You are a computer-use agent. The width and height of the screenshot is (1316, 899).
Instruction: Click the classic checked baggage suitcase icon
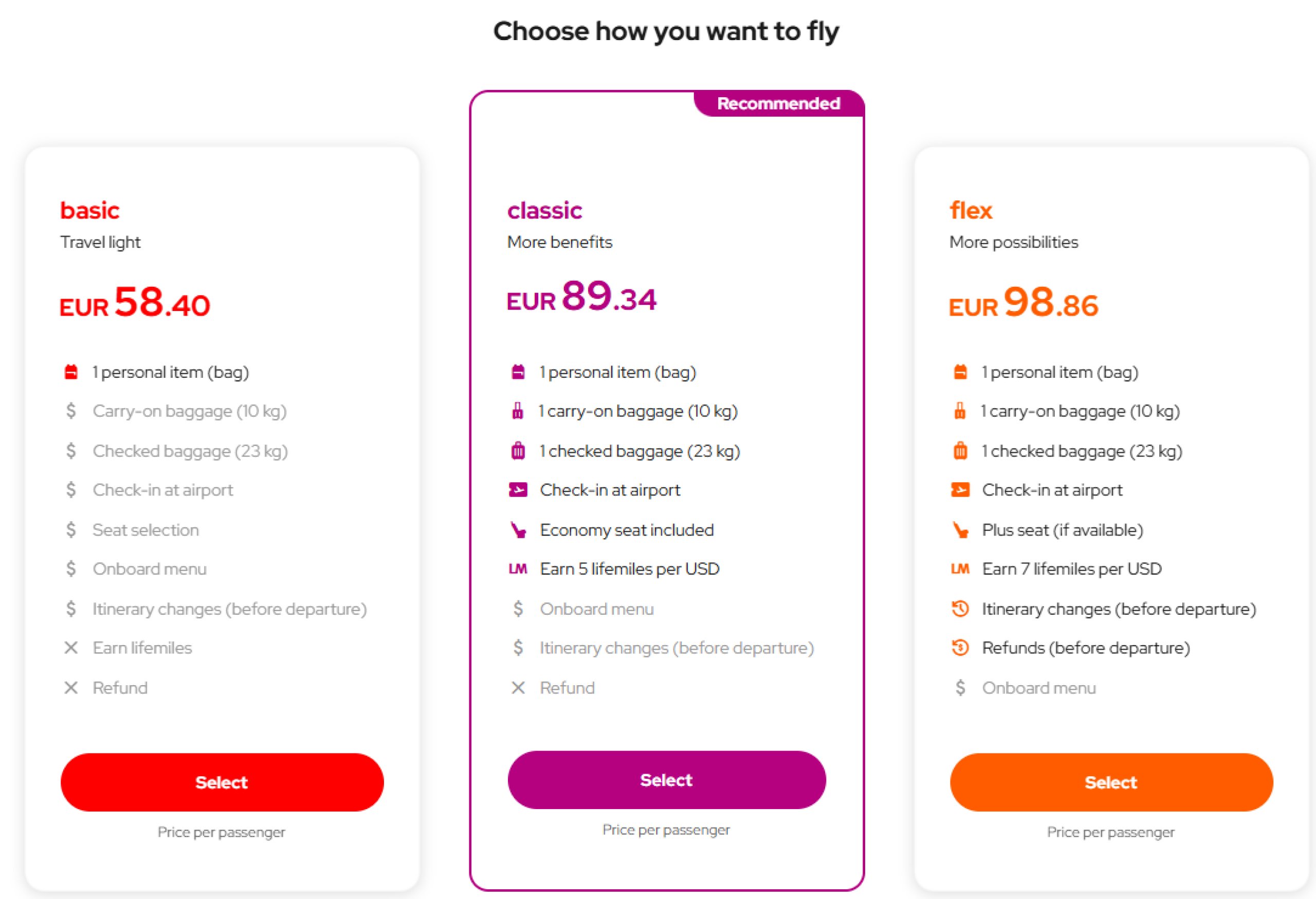pos(518,451)
